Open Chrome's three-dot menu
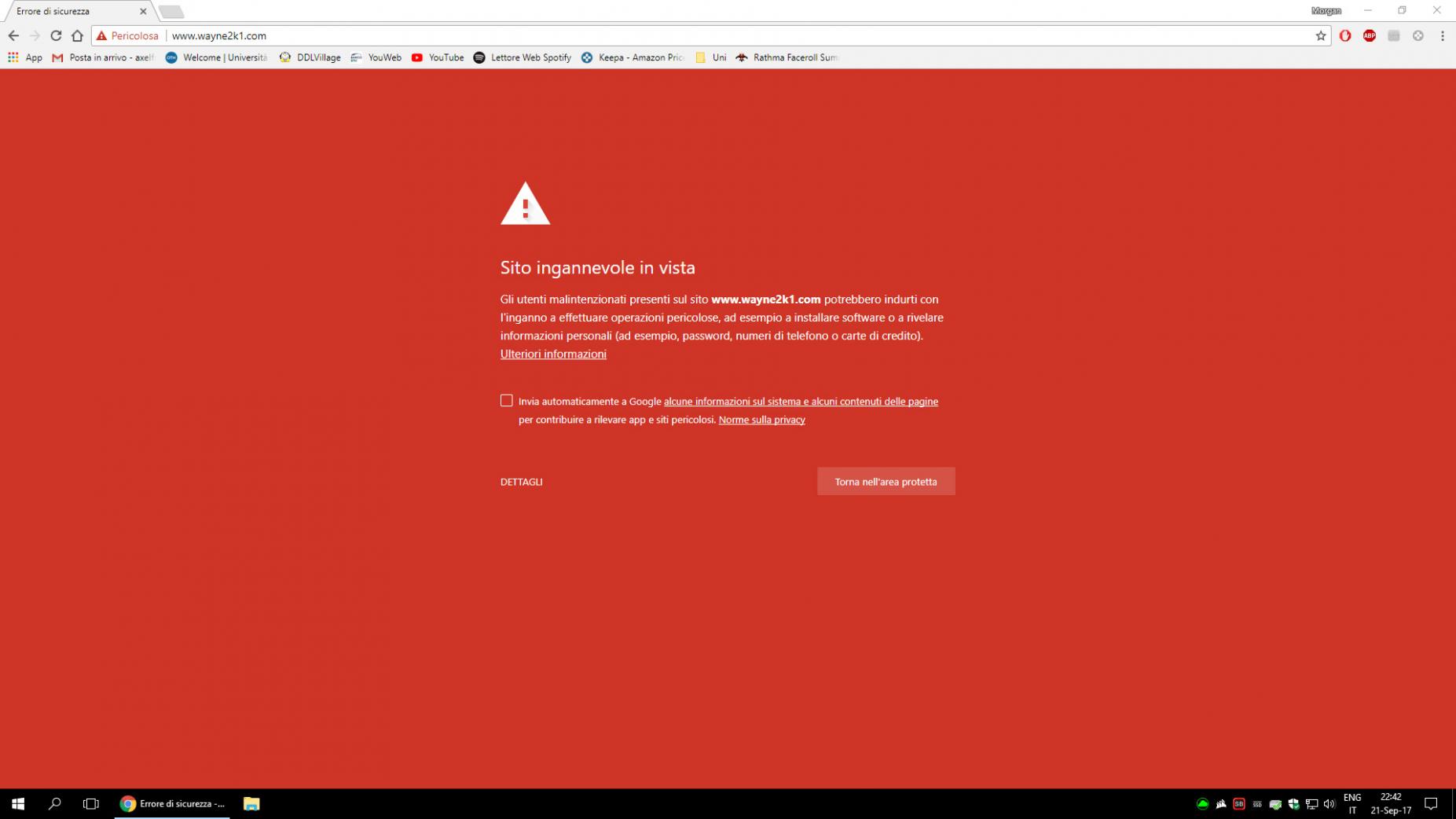Screen dimensions: 1456x819 tap(1442, 35)
